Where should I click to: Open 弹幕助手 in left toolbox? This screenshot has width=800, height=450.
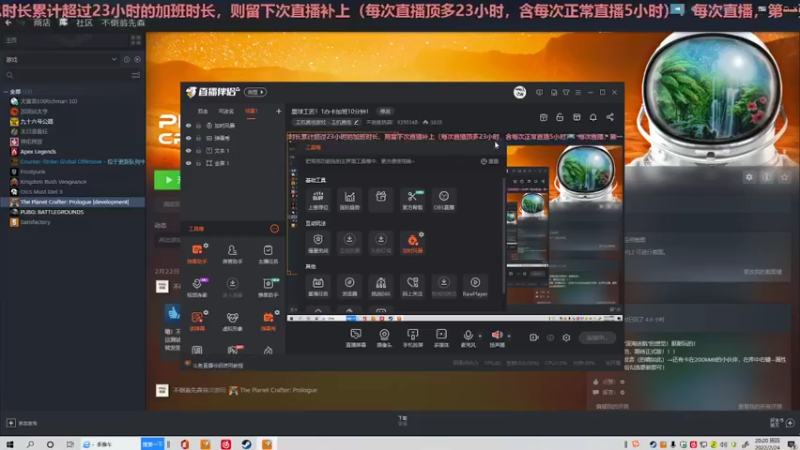[x=197, y=254]
